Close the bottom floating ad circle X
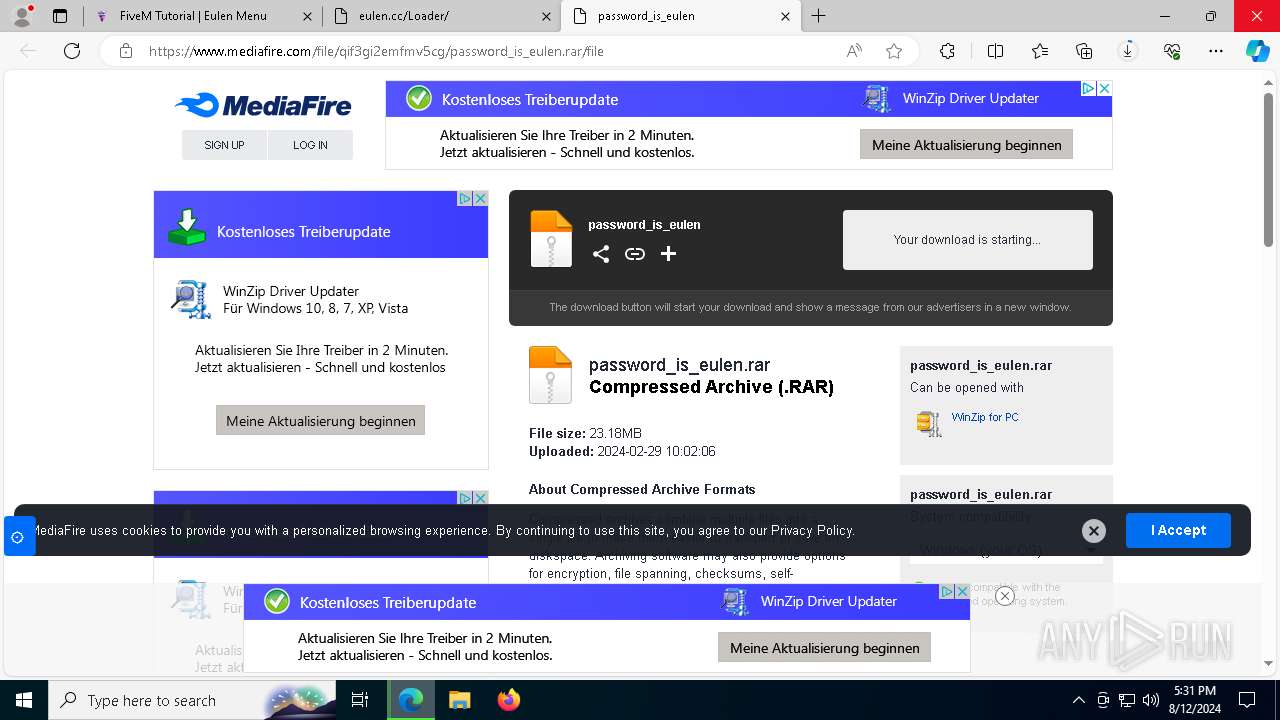This screenshot has height=720, width=1280. coord(1005,596)
